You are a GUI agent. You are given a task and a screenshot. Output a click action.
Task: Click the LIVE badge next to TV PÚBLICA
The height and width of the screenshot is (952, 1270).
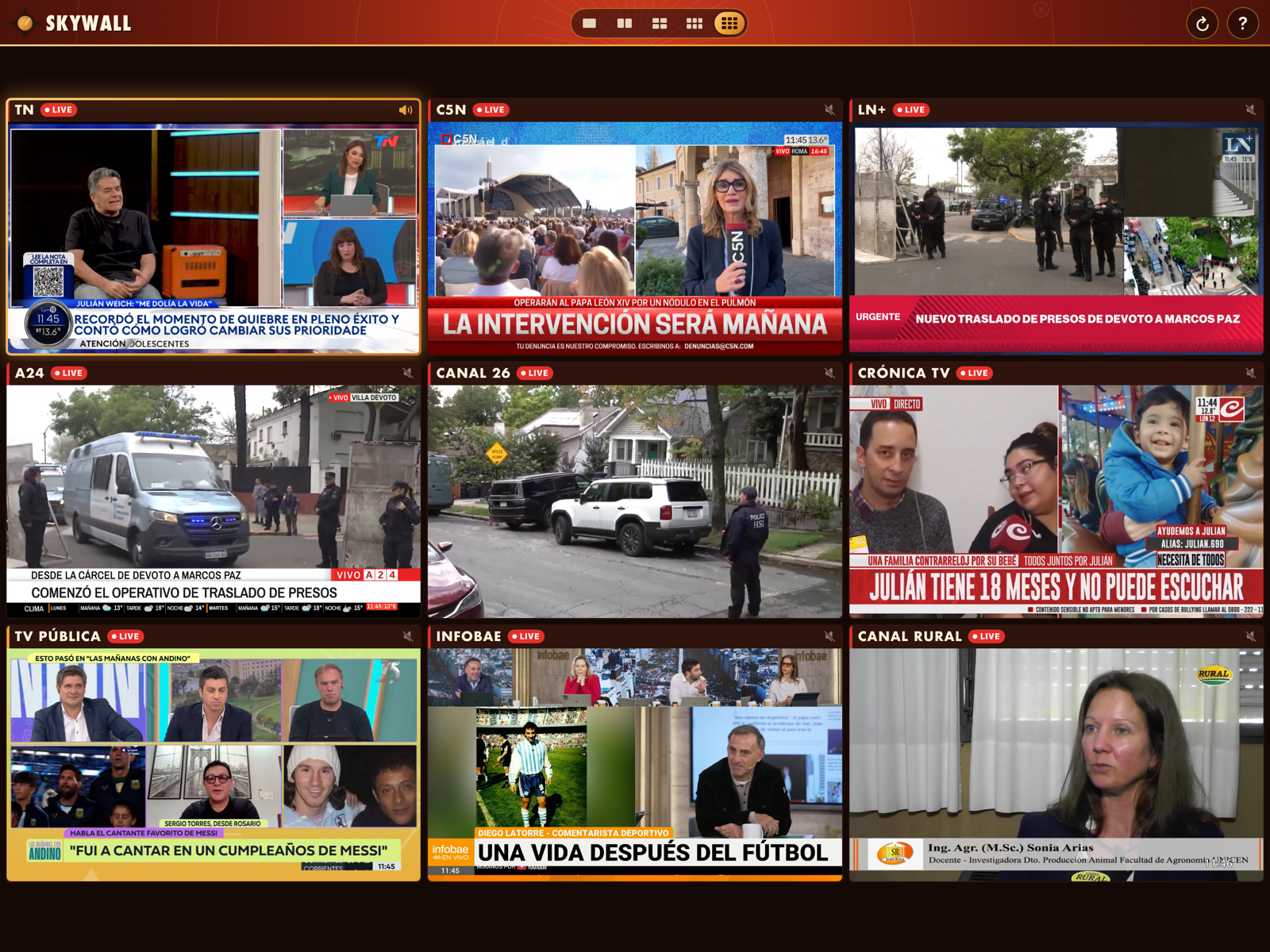[125, 636]
